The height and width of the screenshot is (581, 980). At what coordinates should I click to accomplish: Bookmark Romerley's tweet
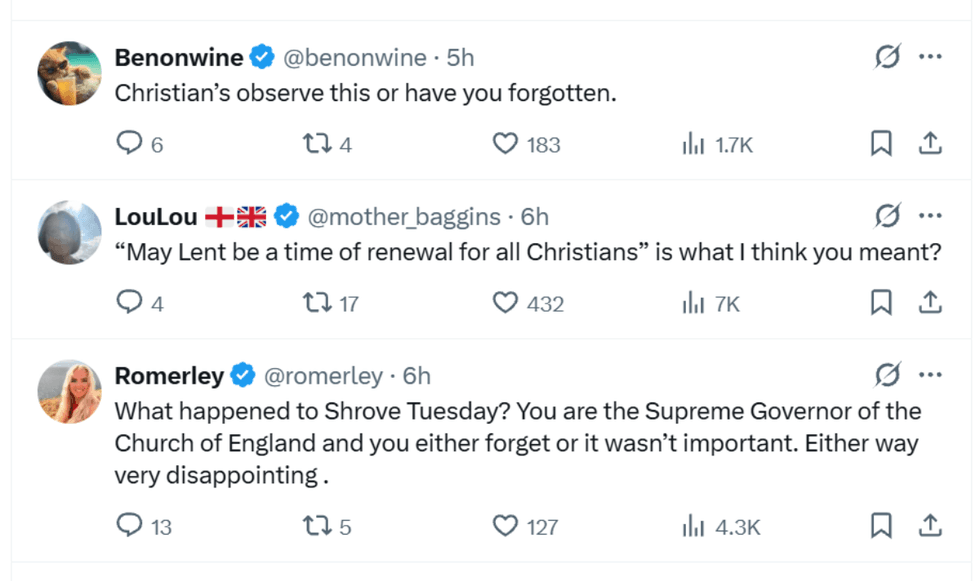click(881, 525)
